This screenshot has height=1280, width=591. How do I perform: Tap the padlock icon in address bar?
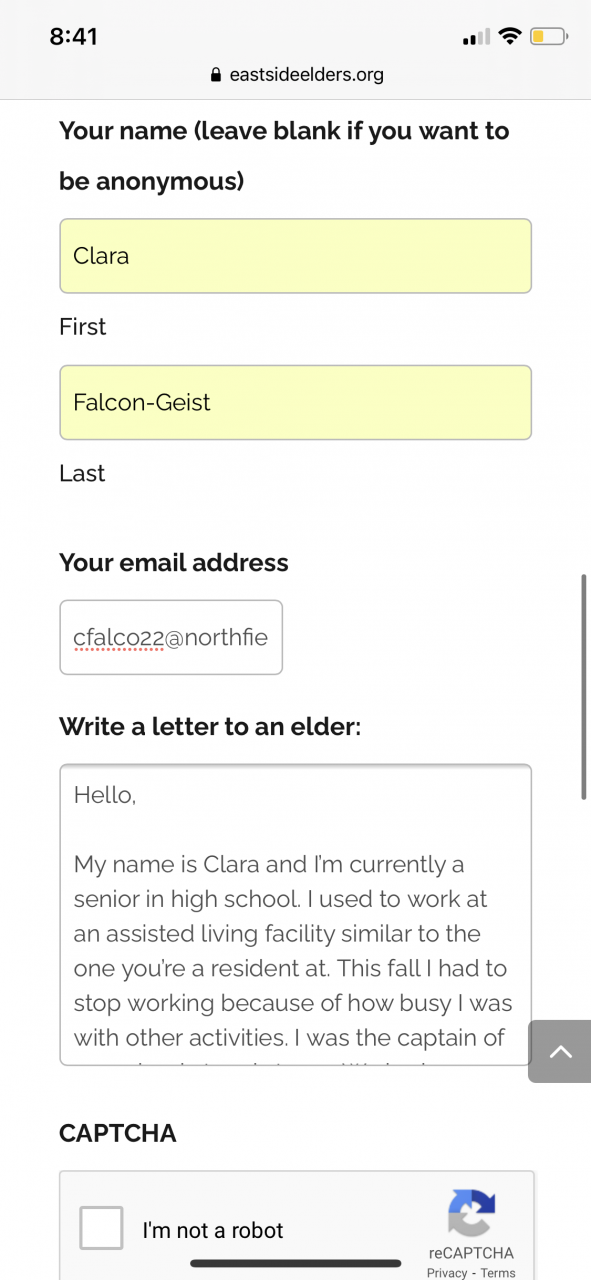click(215, 75)
